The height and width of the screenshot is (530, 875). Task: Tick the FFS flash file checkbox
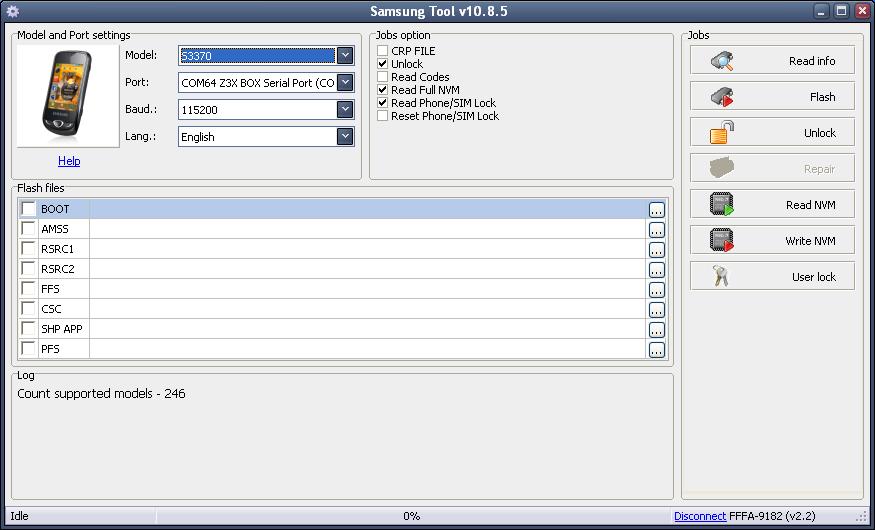[28, 288]
